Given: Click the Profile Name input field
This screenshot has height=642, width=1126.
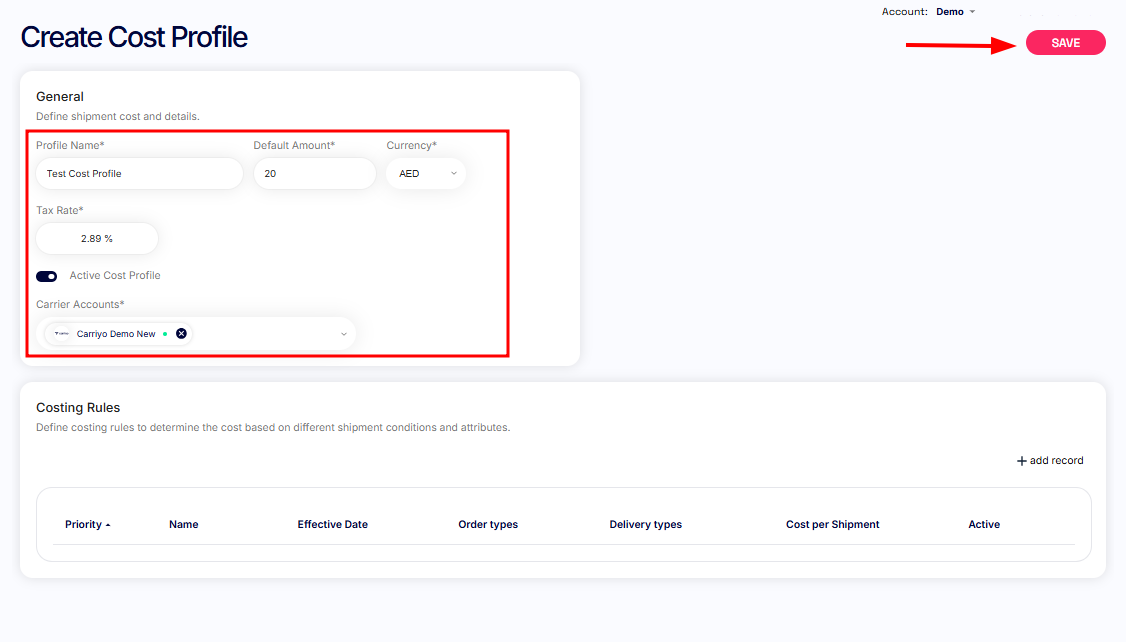Looking at the screenshot, I should 139,174.
